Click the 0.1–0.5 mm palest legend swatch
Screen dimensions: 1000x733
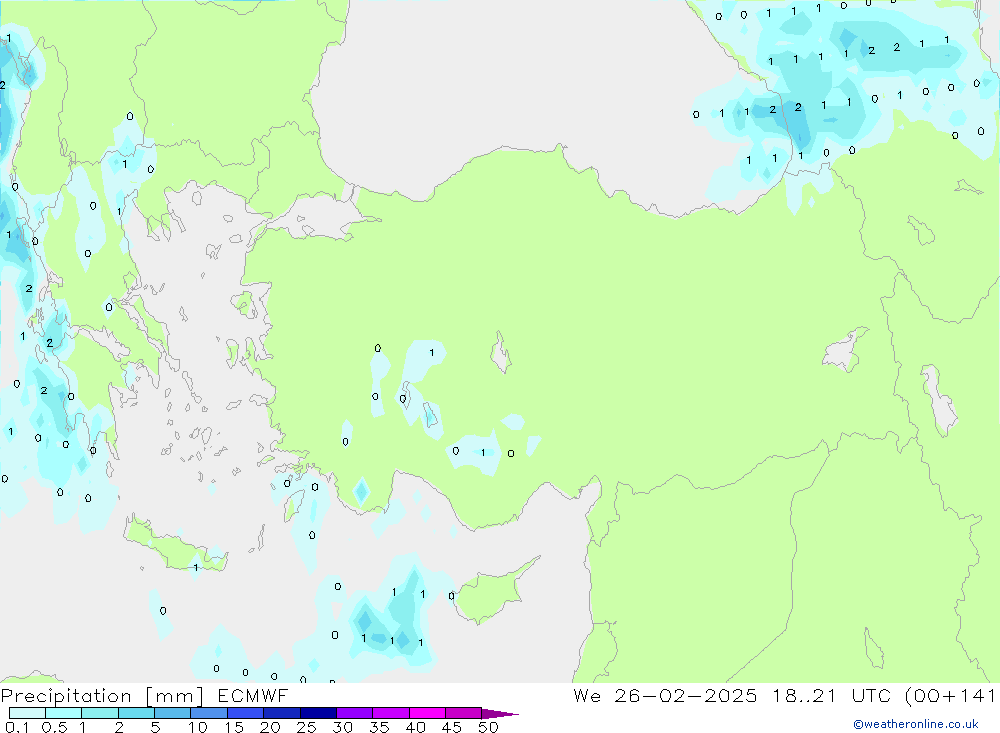(x=27, y=713)
